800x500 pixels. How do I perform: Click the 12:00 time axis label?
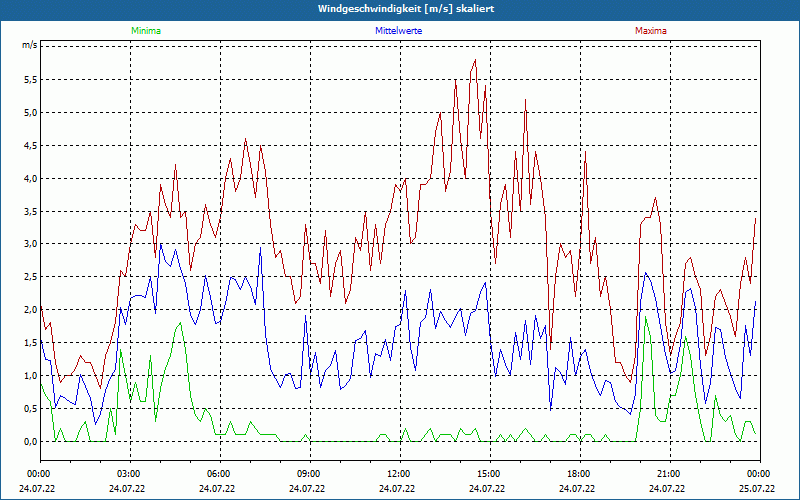click(397, 474)
